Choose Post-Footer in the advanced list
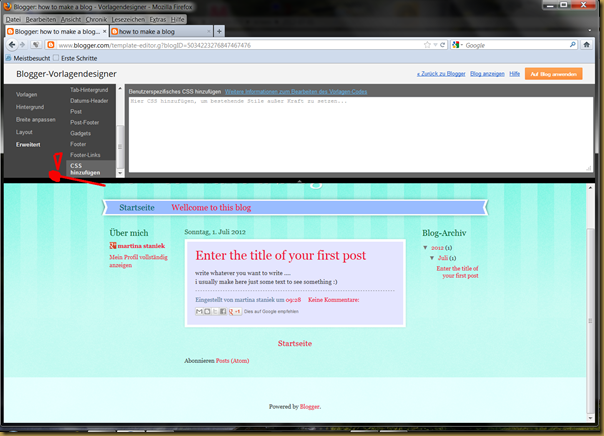 point(84,122)
